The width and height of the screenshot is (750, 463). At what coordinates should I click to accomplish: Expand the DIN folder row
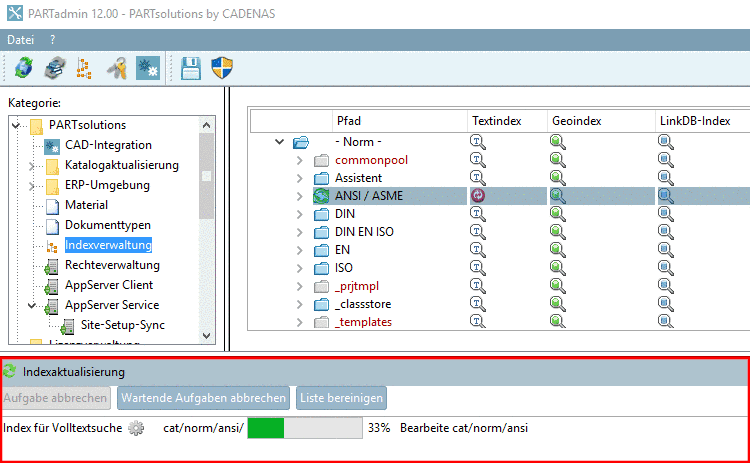tap(300, 214)
